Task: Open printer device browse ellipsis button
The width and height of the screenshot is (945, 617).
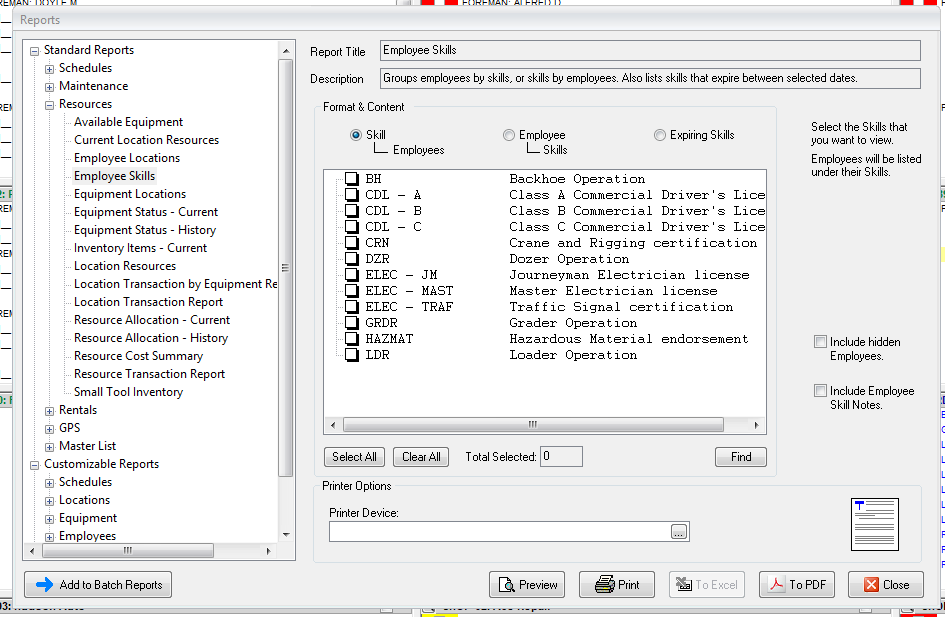Action: point(679,533)
